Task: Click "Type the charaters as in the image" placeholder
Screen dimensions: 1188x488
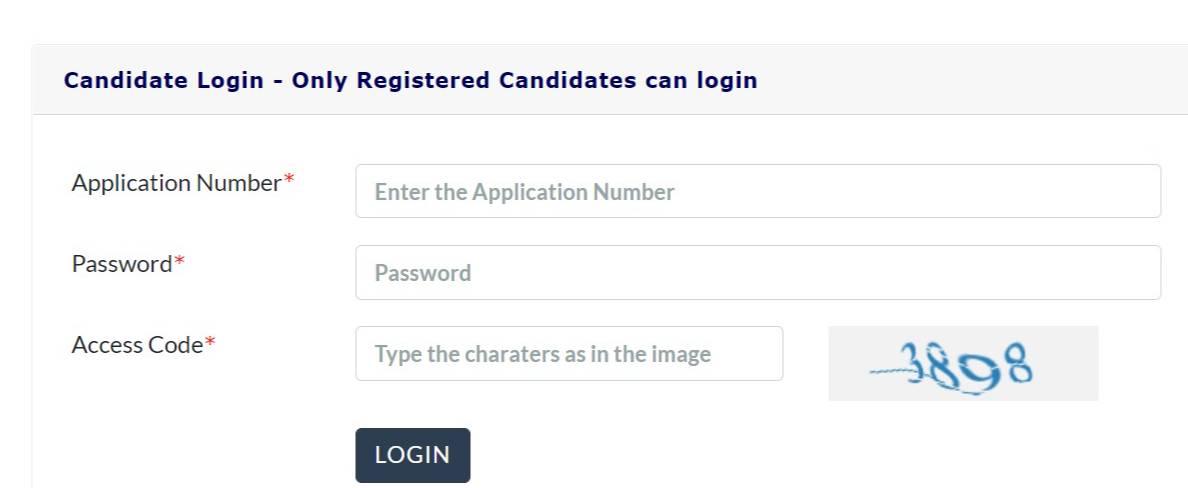Action: [542, 354]
